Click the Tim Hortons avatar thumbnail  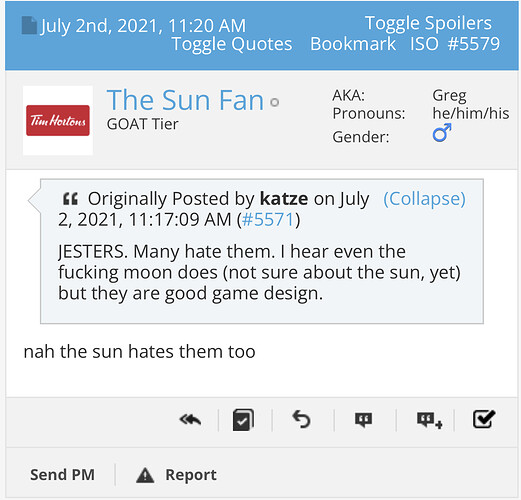pos(58,121)
